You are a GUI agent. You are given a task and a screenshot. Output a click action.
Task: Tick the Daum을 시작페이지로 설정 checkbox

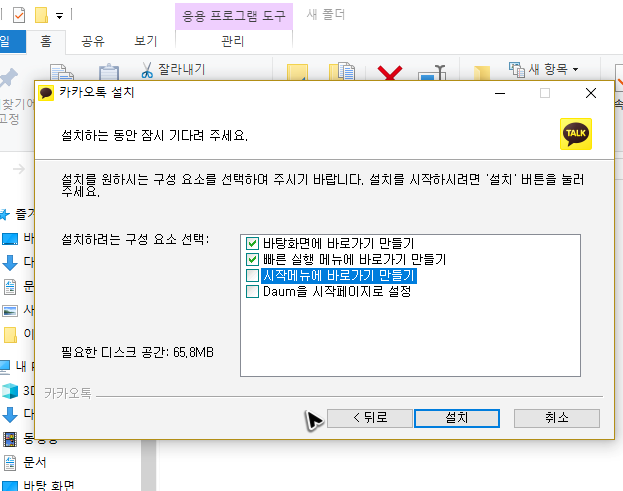pos(252,292)
